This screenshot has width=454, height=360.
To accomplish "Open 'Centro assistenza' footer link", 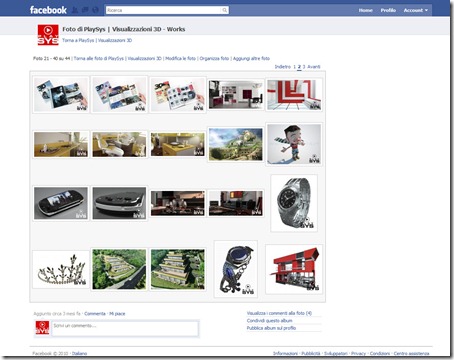I will [411, 353].
